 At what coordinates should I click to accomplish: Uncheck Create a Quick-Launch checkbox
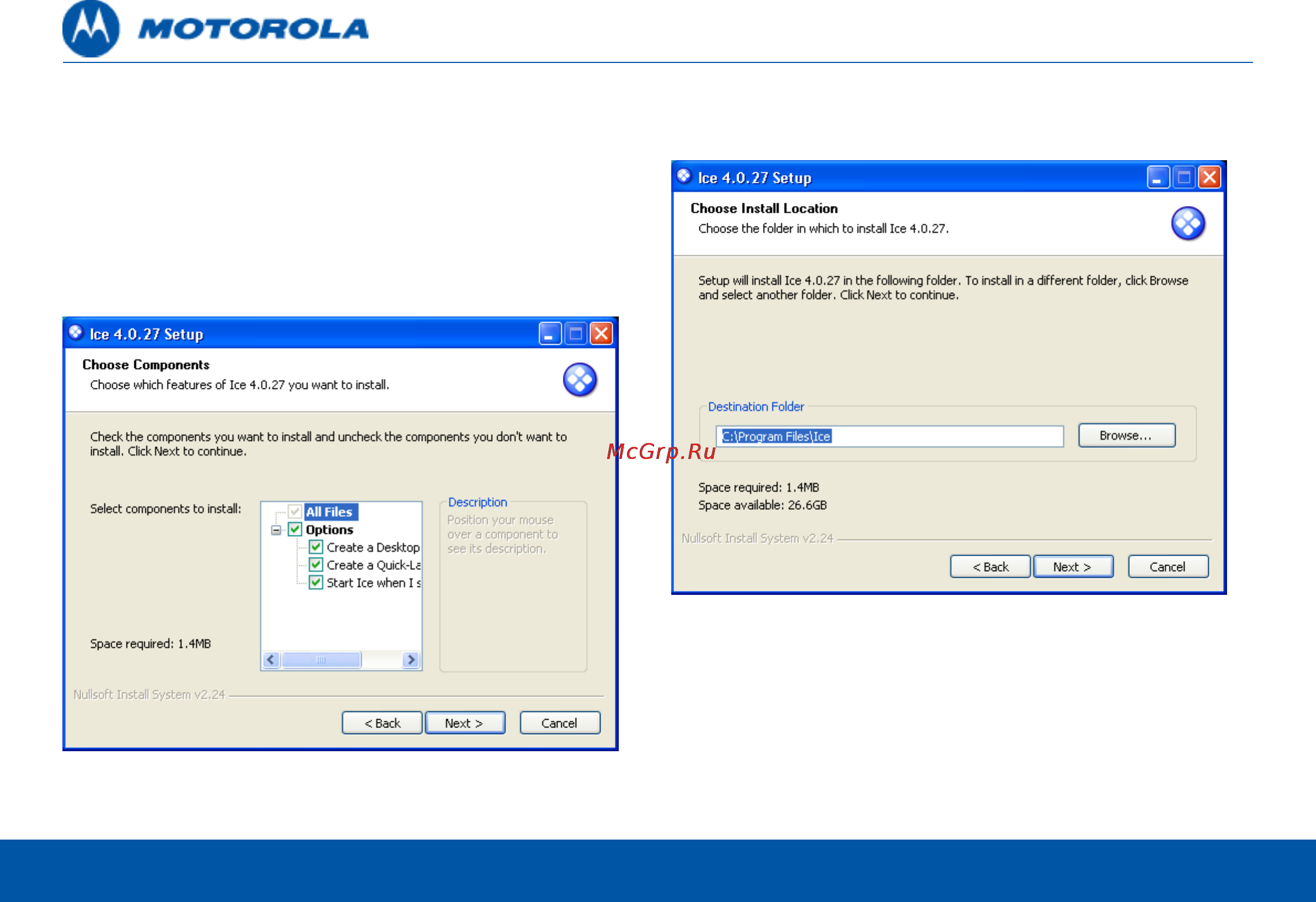click(316, 565)
